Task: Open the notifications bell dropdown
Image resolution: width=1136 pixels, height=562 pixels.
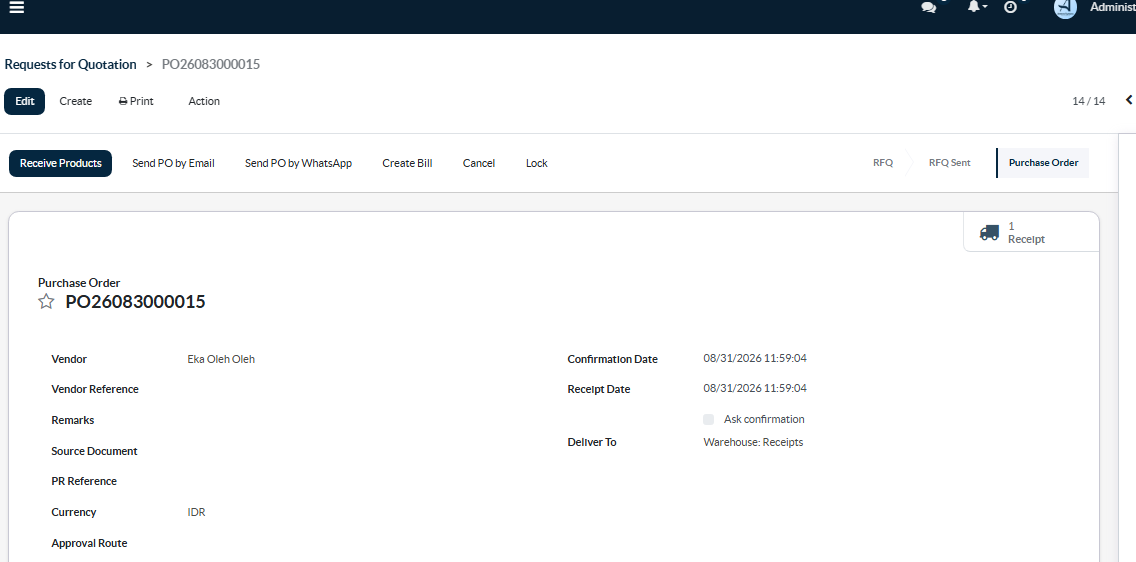Action: point(977,7)
